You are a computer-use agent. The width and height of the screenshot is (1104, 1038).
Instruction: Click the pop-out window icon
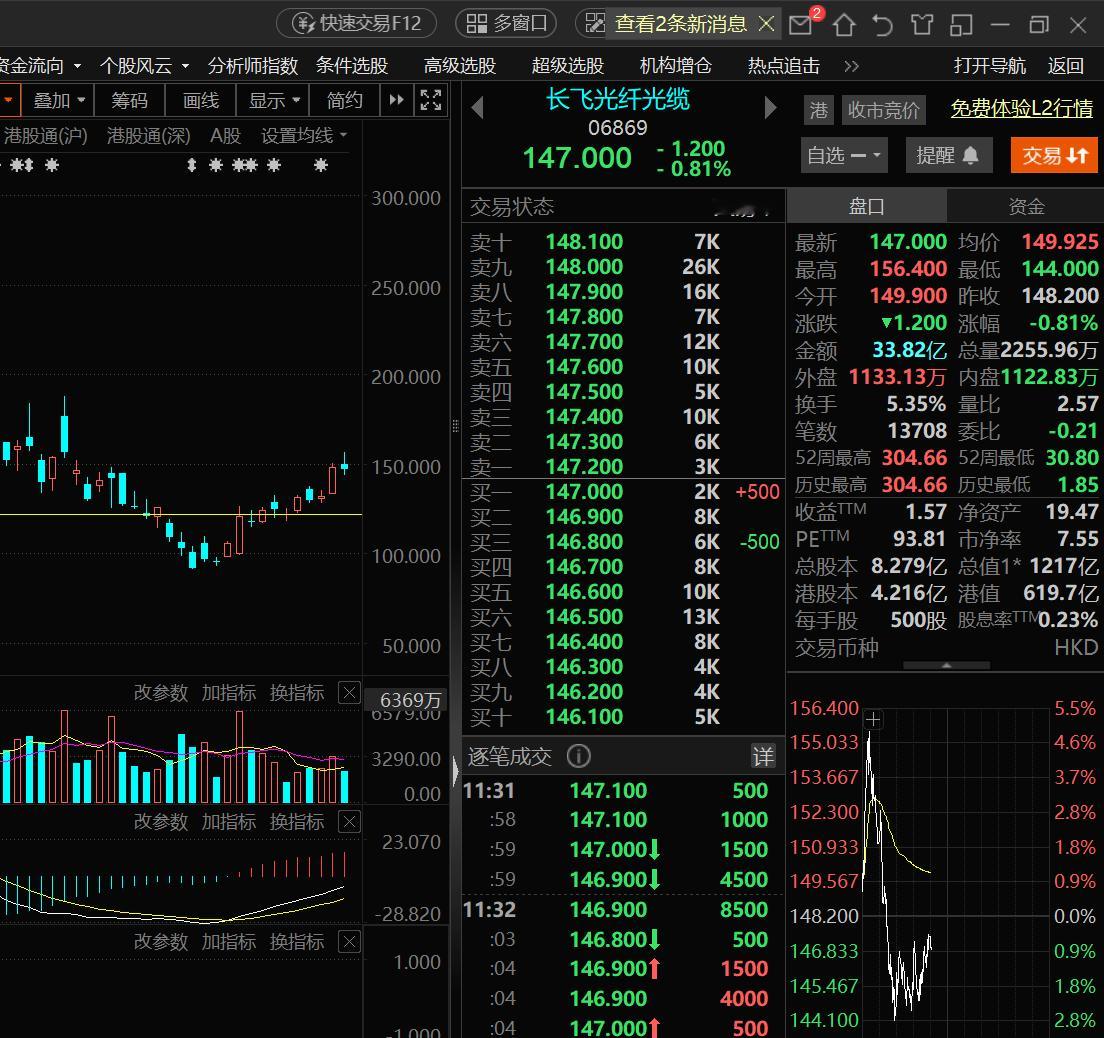click(961, 25)
